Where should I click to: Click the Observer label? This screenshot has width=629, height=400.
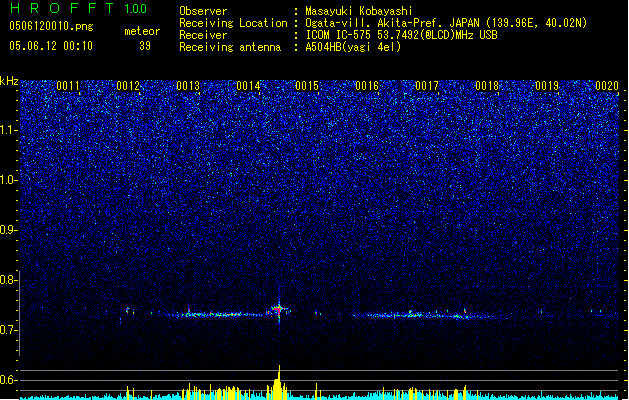point(203,11)
